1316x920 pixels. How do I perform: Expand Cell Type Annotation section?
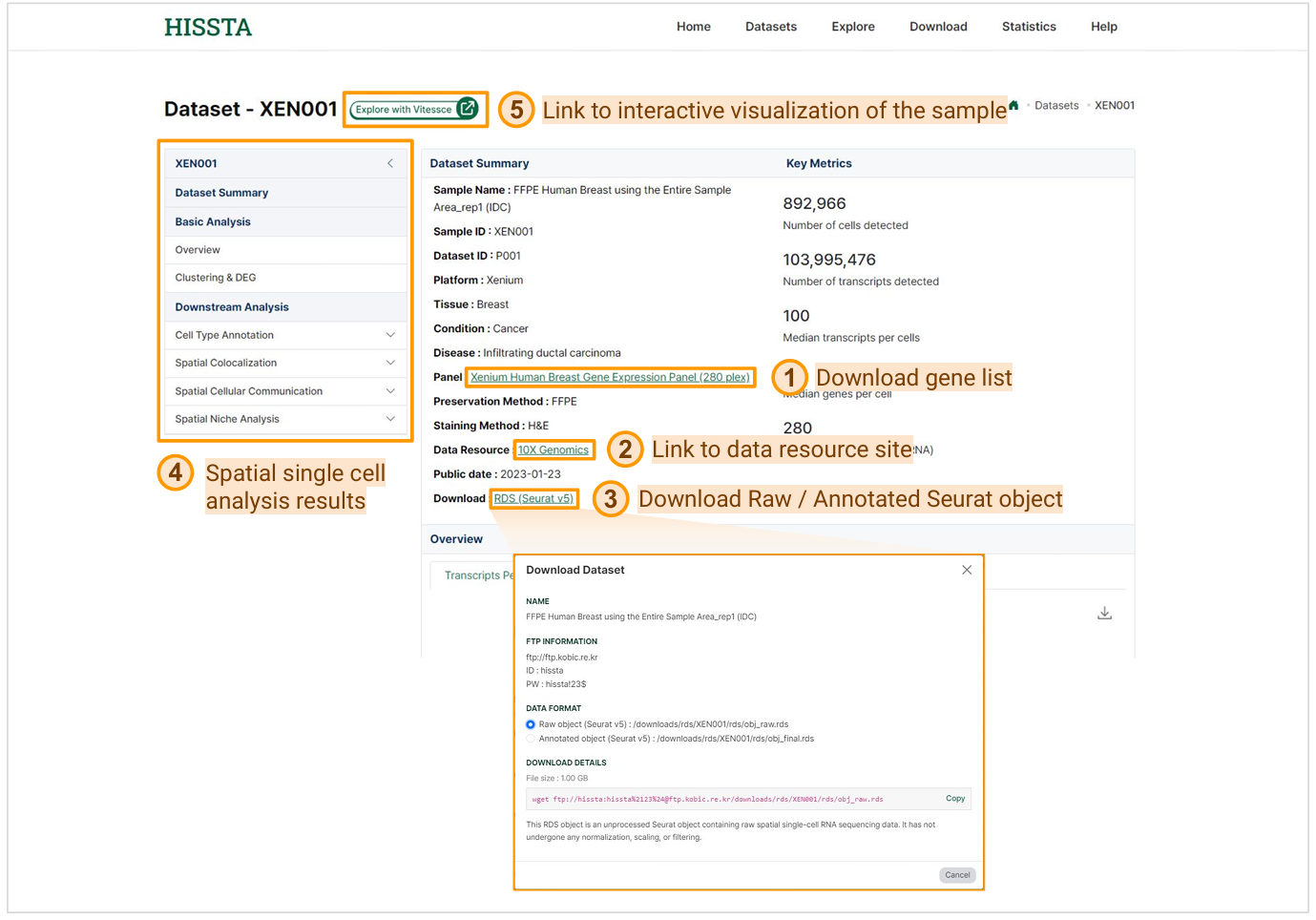(x=390, y=335)
